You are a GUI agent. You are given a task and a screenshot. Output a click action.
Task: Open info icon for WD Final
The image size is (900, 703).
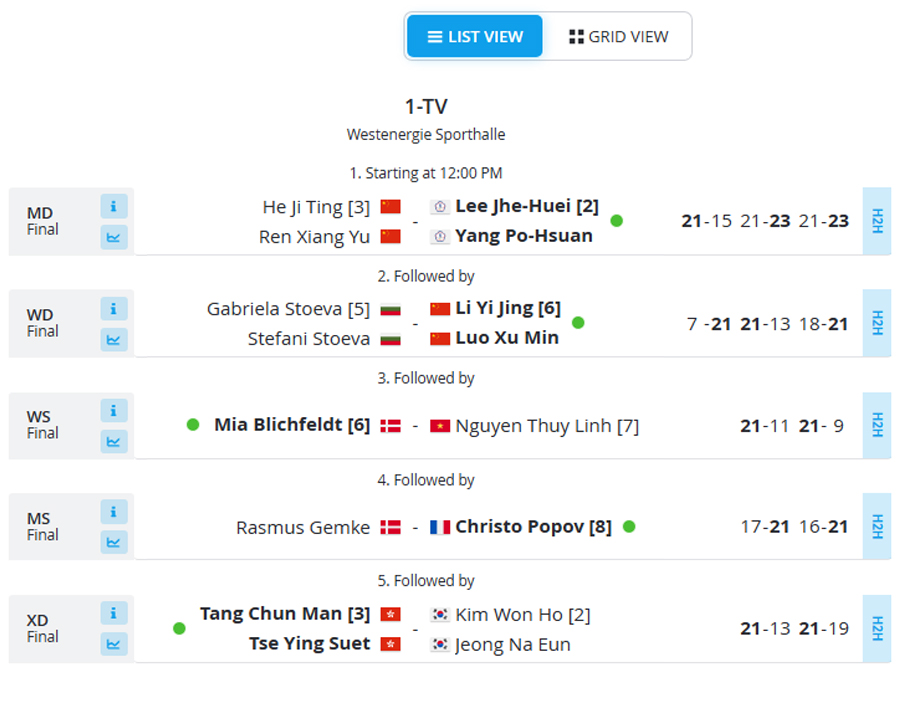pos(114,309)
